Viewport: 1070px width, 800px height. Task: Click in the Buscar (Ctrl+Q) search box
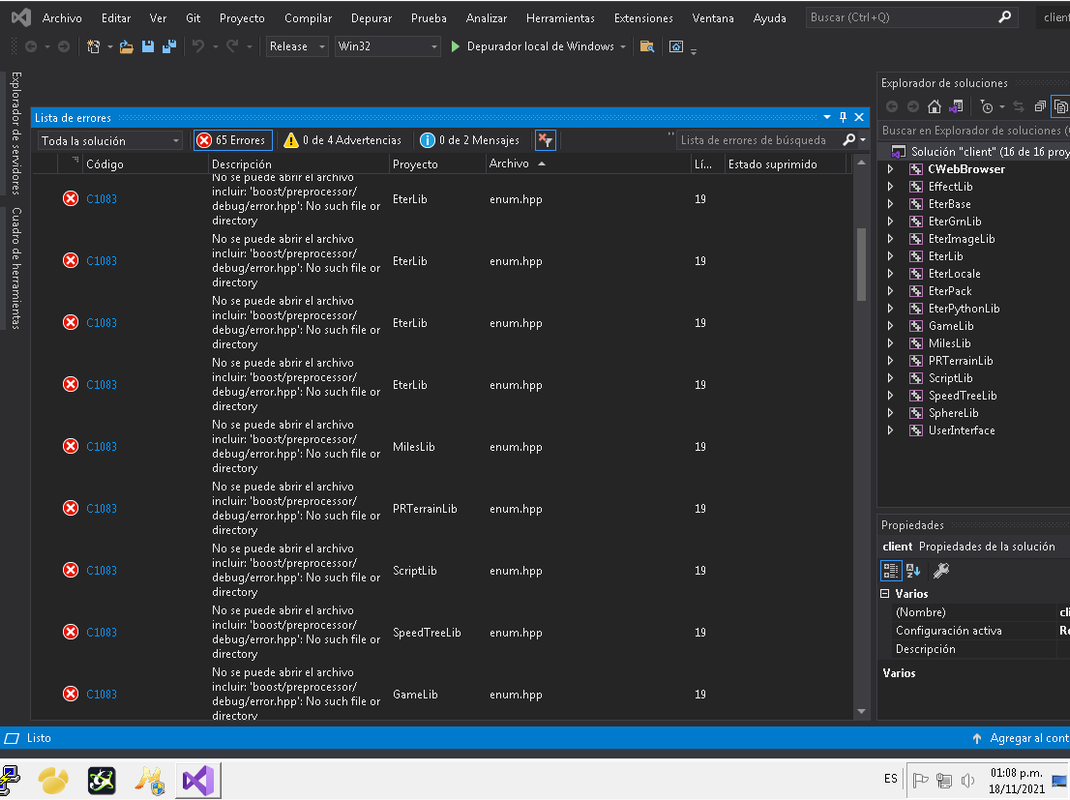pos(911,18)
